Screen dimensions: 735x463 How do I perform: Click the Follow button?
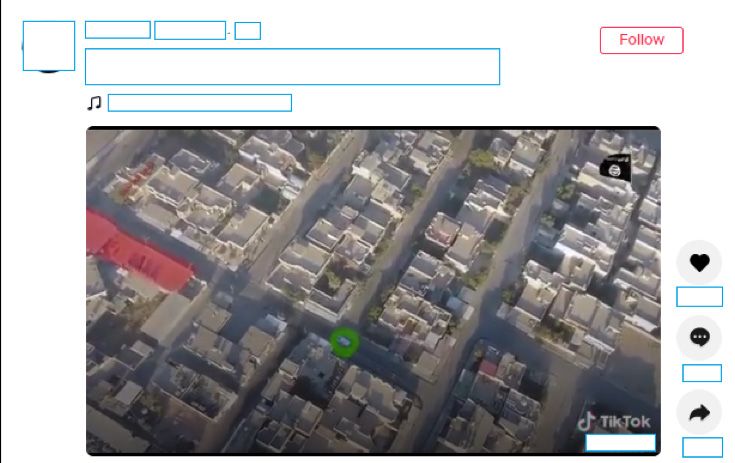click(641, 40)
